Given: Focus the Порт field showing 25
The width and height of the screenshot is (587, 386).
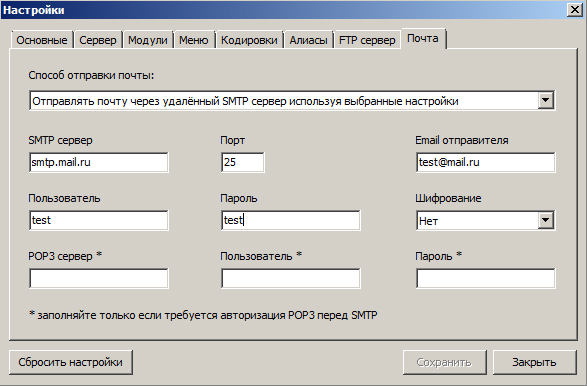Looking at the screenshot, I should [243, 162].
